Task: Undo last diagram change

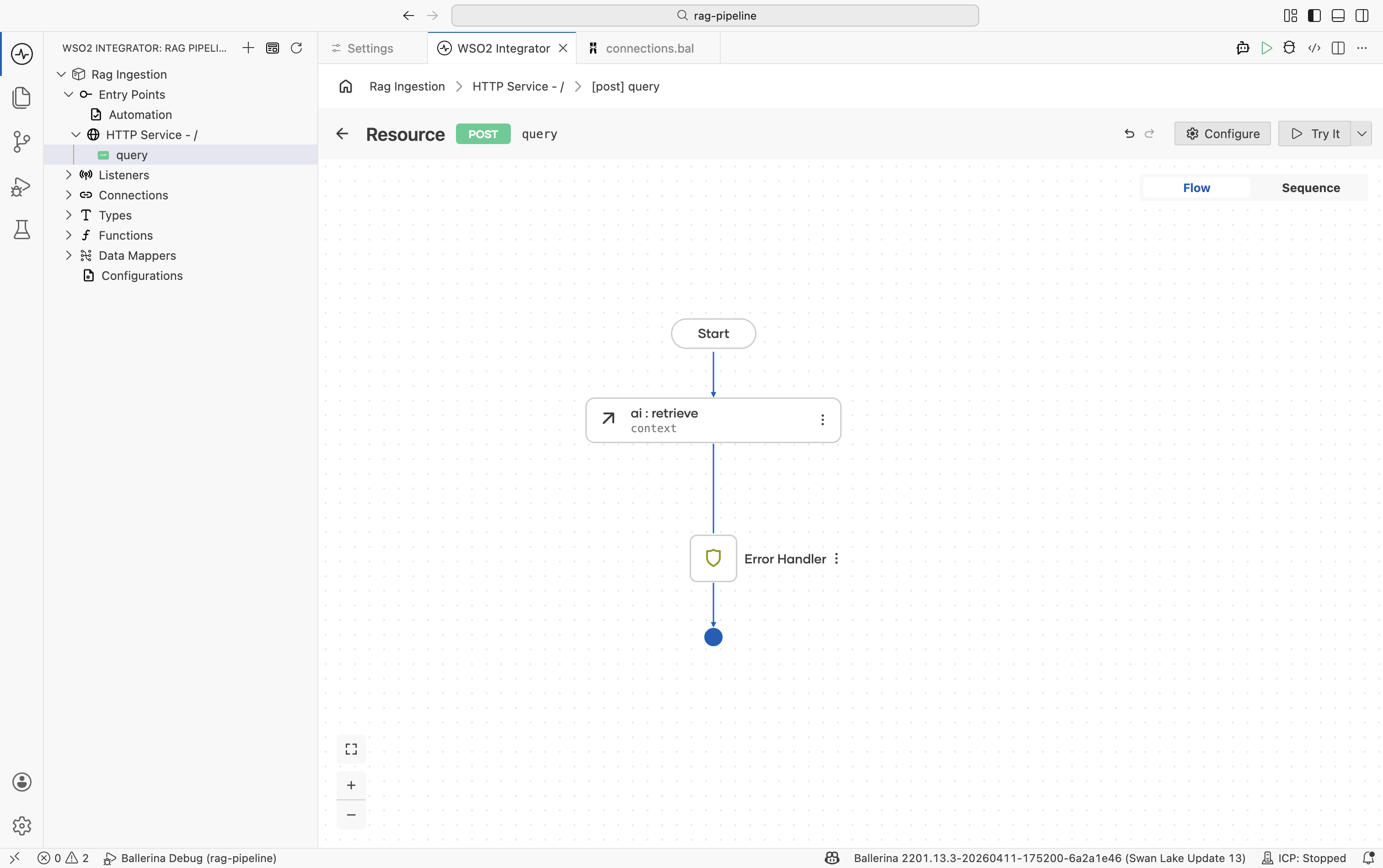Action: pyautogui.click(x=1129, y=134)
